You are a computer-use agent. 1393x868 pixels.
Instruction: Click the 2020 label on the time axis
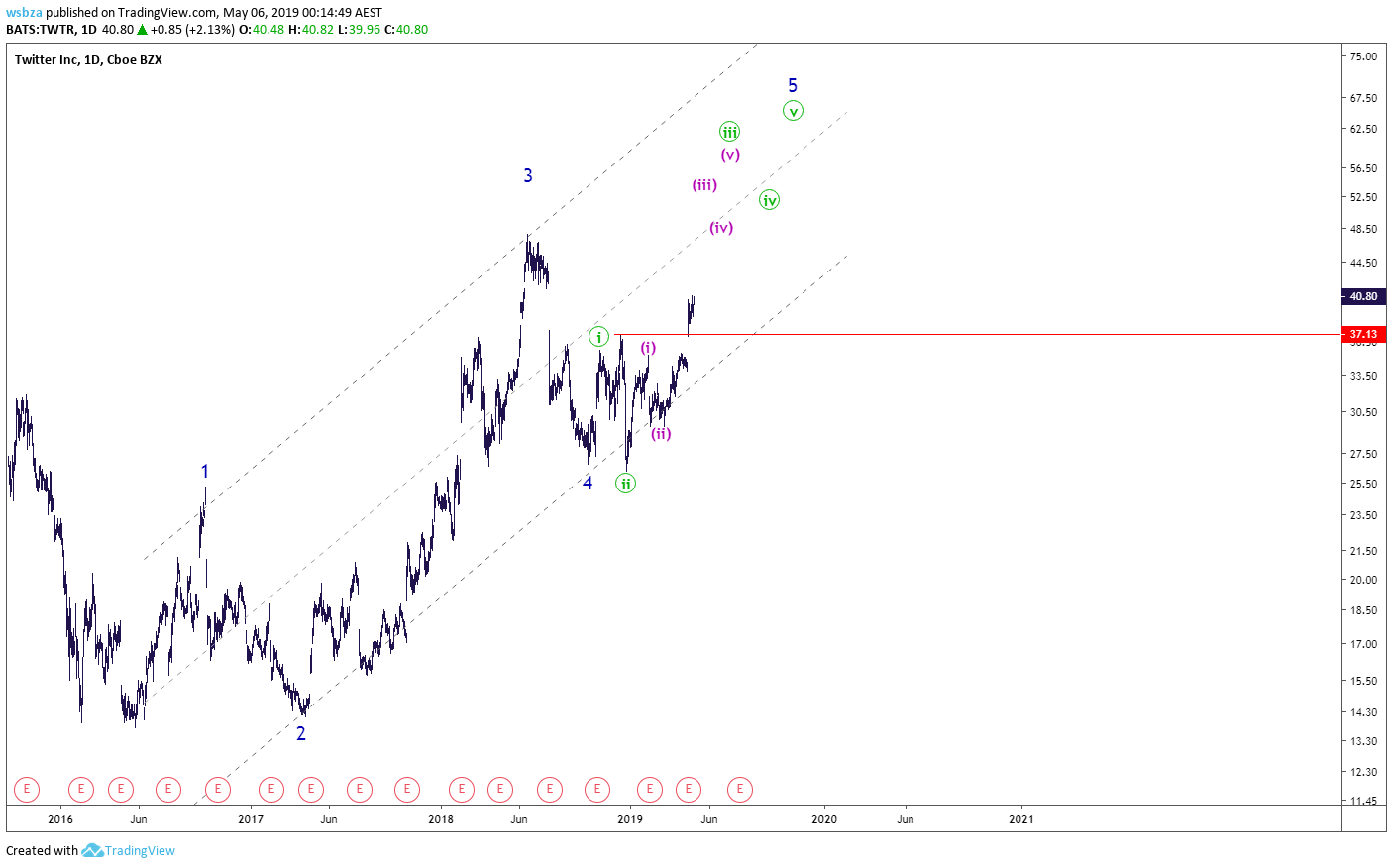pos(824,819)
